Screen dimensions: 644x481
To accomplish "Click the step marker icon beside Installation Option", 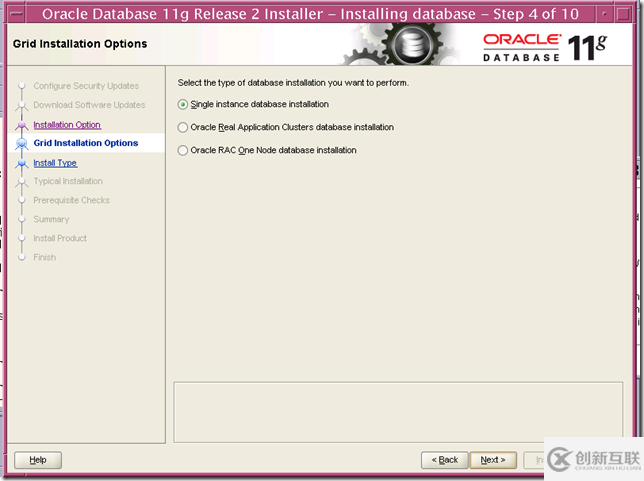I will click(x=22, y=125).
